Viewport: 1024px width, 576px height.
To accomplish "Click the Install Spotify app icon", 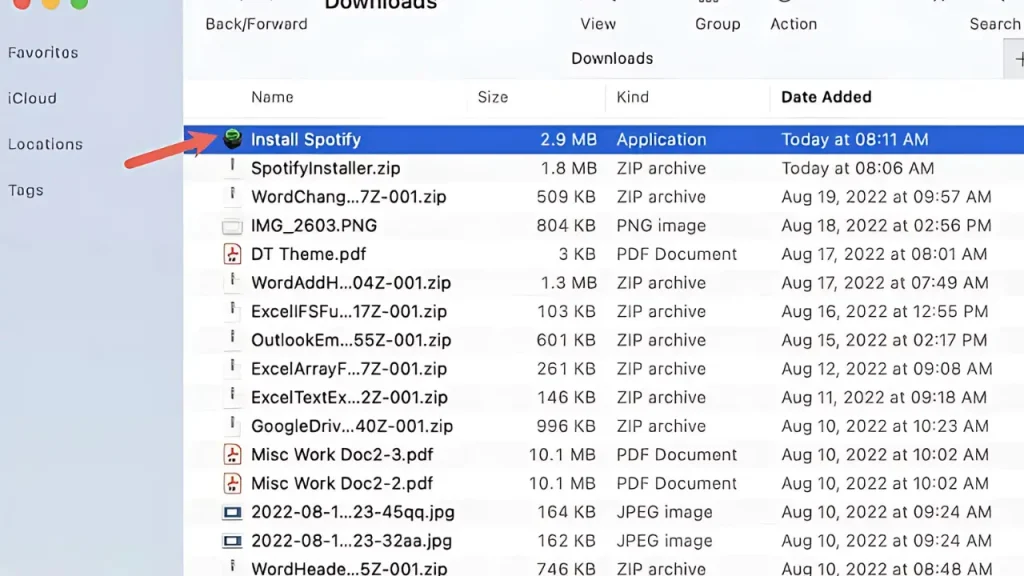I will 232,138.
